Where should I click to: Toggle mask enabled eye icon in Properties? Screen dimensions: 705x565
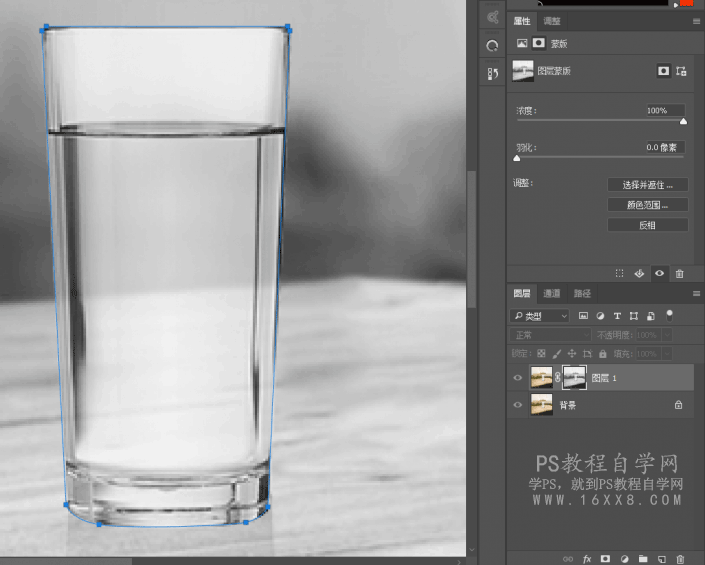tap(660, 273)
